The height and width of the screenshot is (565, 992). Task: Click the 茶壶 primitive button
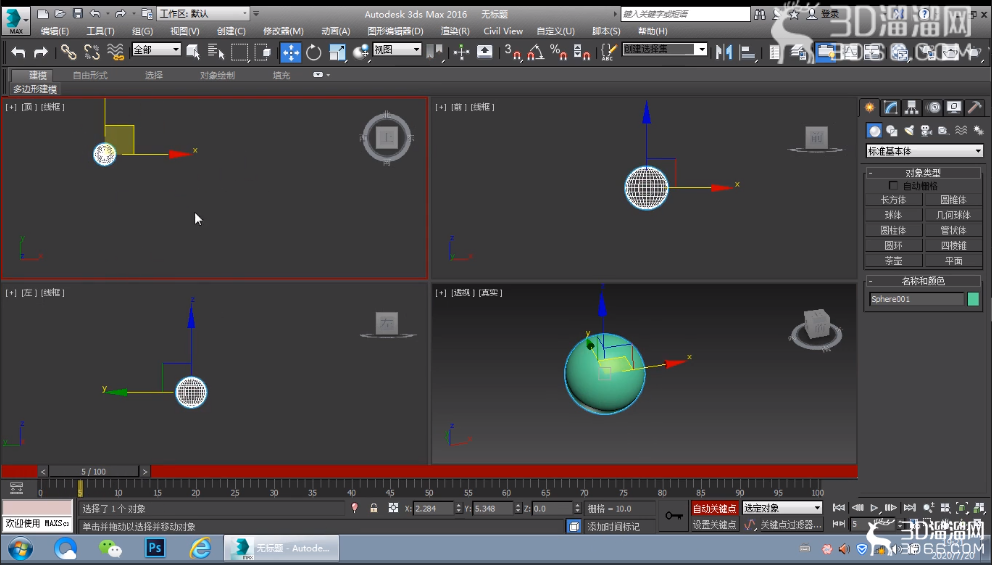[893, 261]
